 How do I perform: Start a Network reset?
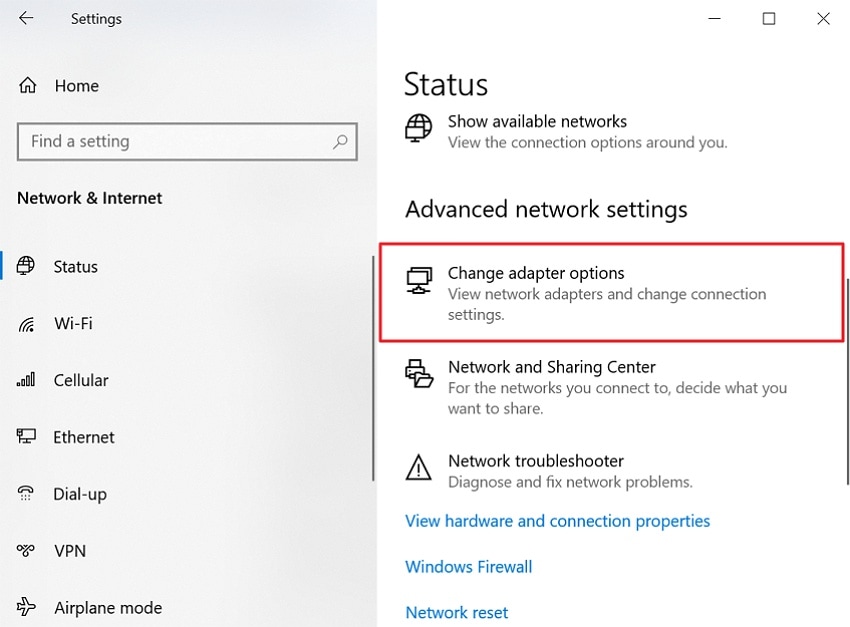456,612
